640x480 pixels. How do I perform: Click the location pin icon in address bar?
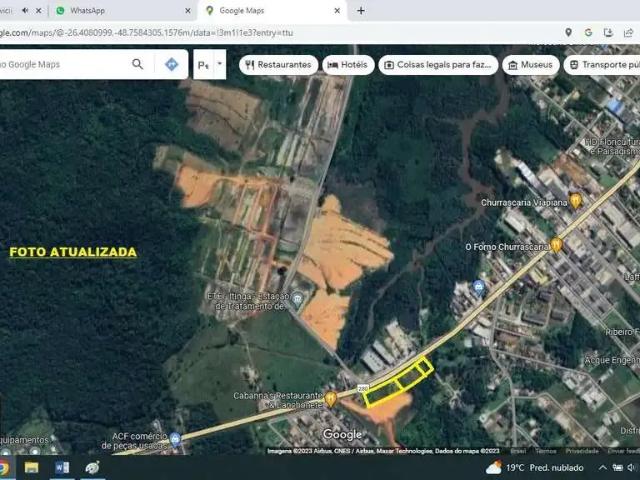(x=568, y=33)
